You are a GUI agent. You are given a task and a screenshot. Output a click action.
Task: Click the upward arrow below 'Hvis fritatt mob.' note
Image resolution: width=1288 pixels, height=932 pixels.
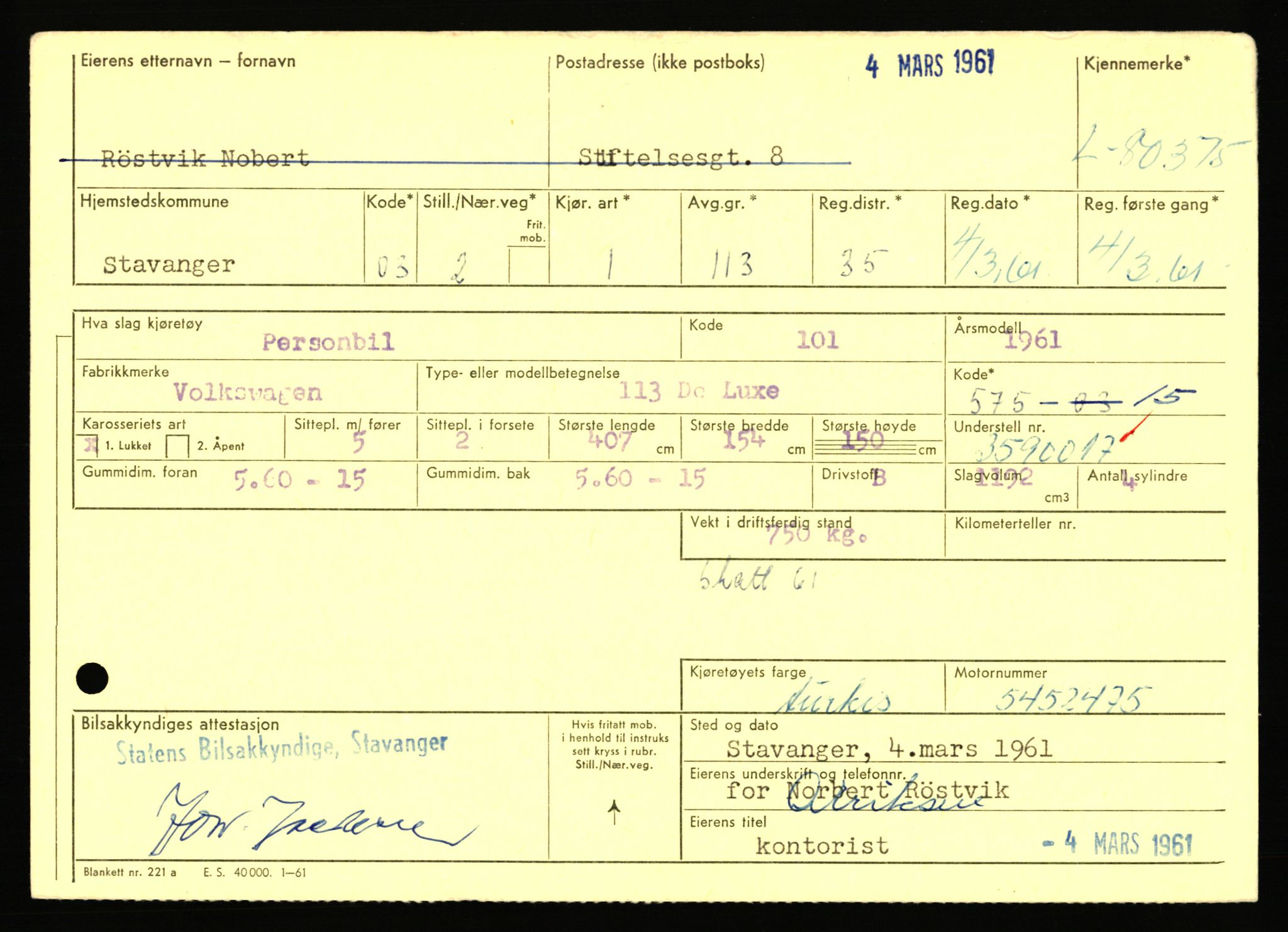coord(614,812)
